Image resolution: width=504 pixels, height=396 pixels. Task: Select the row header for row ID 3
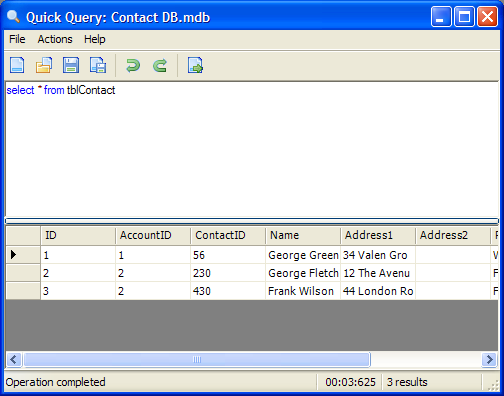coord(23,291)
